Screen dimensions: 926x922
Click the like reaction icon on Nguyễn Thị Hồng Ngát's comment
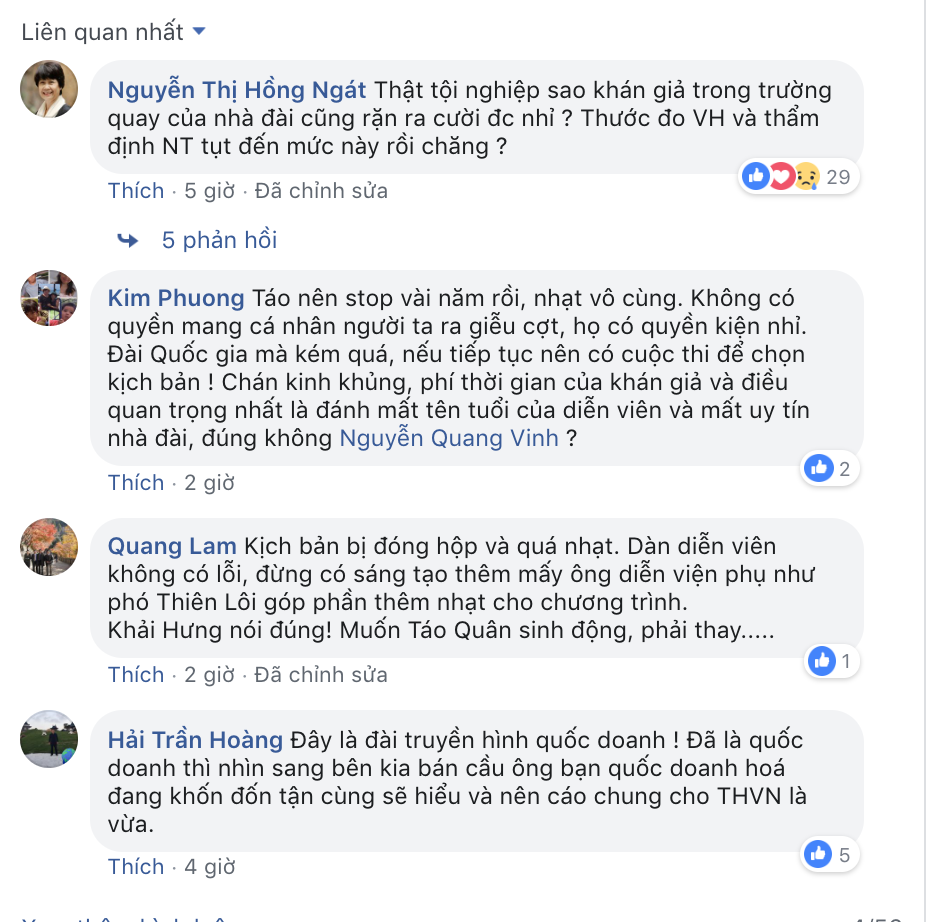(756, 176)
